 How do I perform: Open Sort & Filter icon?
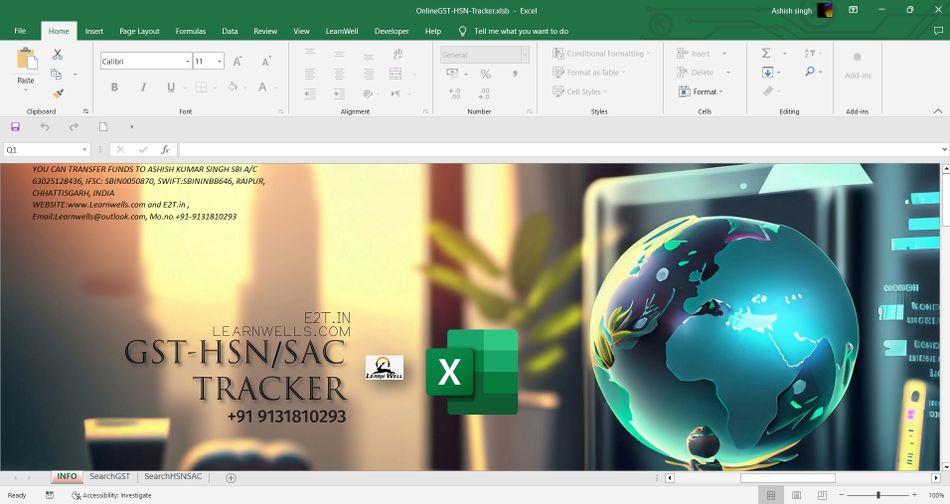(809, 53)
